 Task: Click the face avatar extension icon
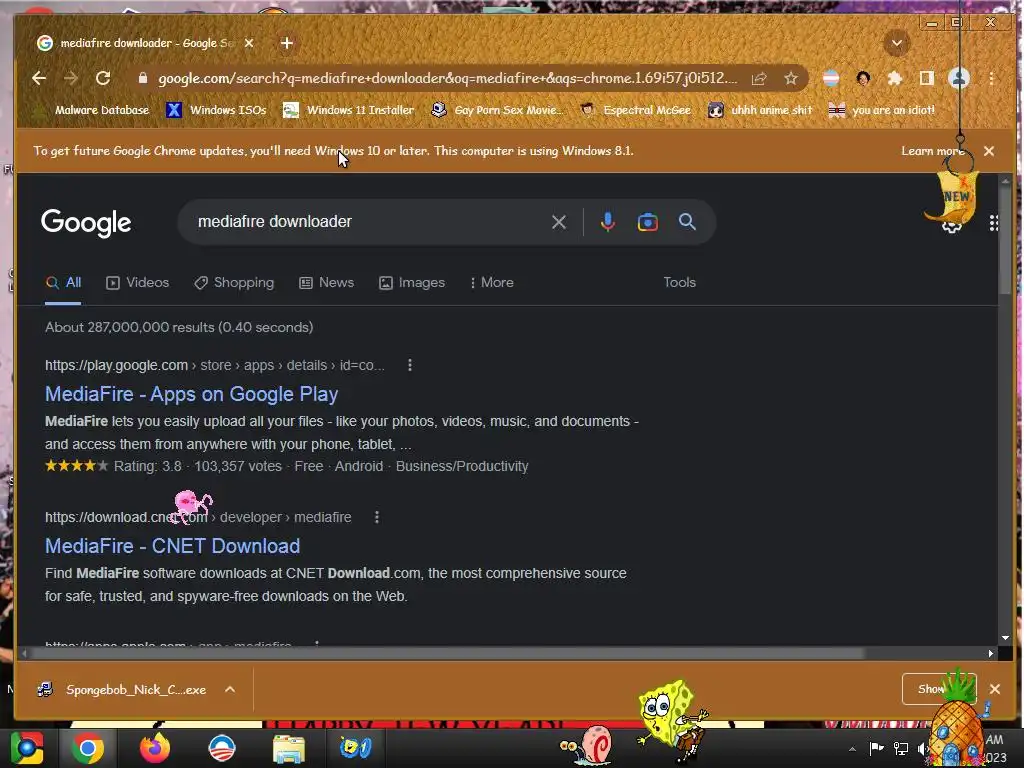point(863,79)
